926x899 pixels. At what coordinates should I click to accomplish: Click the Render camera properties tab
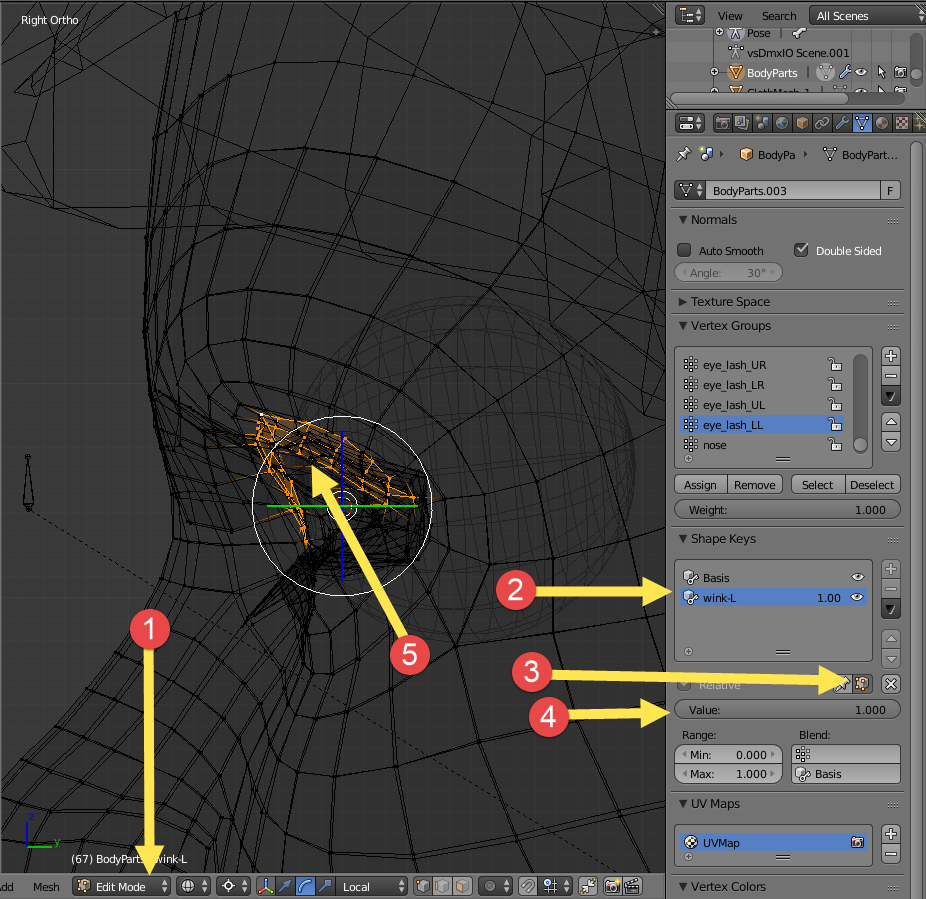(721, 123)
